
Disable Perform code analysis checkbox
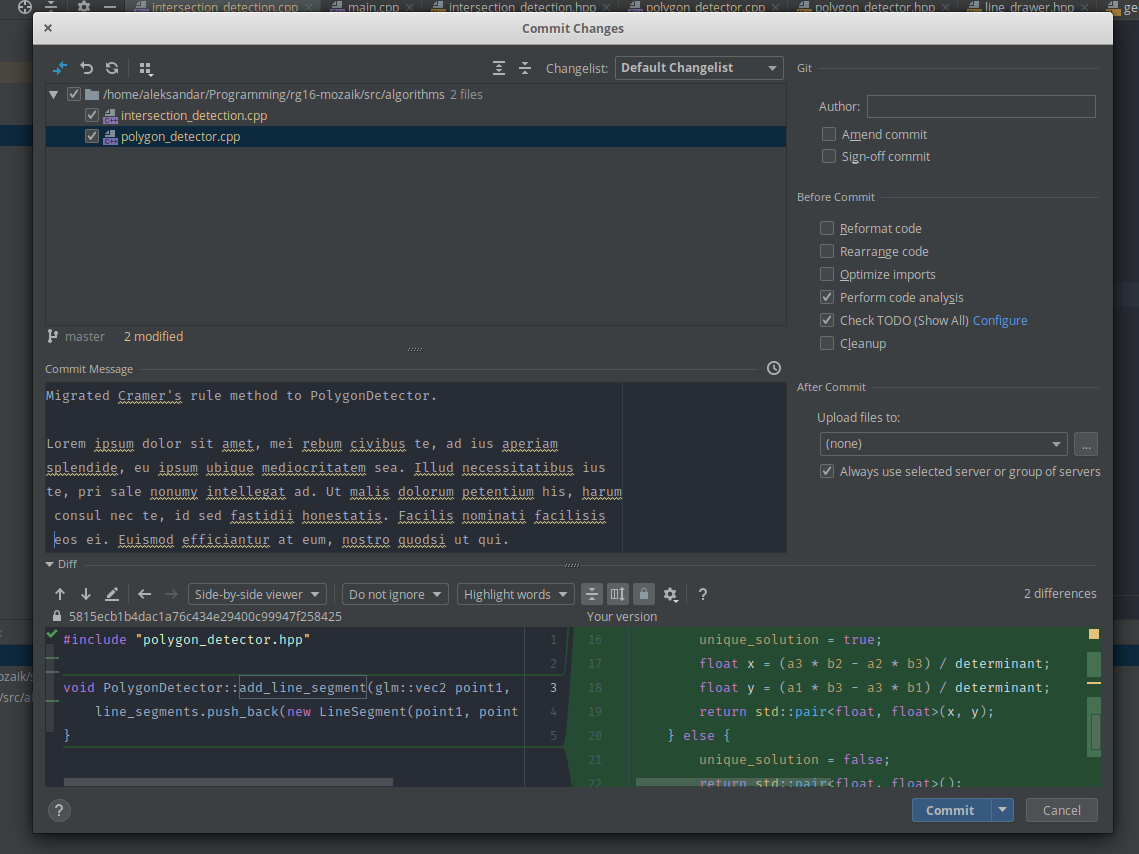click(x=827, y=297)
